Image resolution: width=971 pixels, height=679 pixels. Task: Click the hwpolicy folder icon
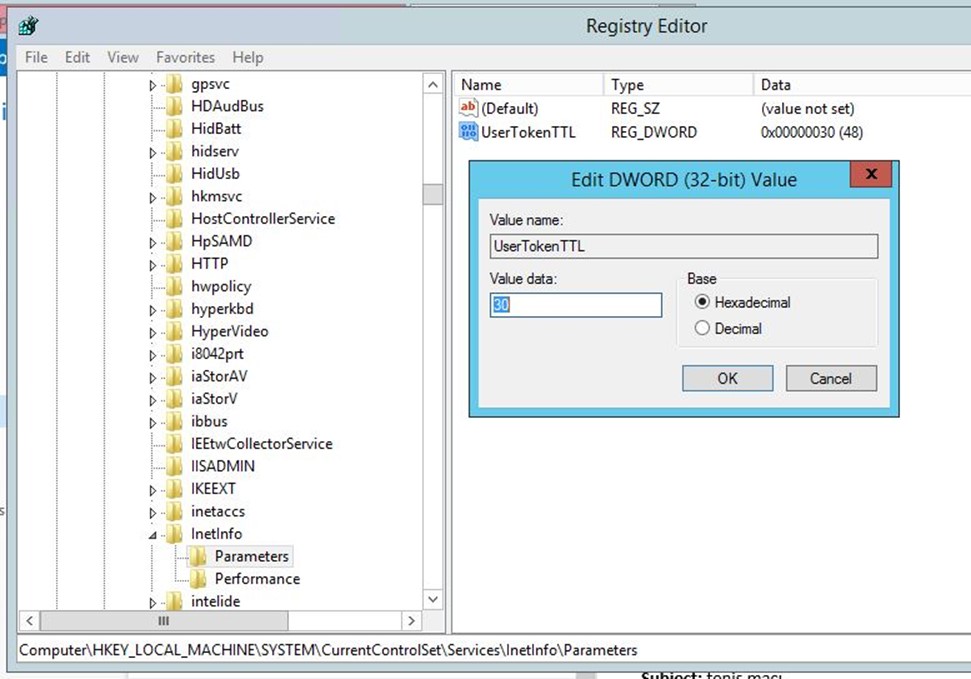point(175,286)
